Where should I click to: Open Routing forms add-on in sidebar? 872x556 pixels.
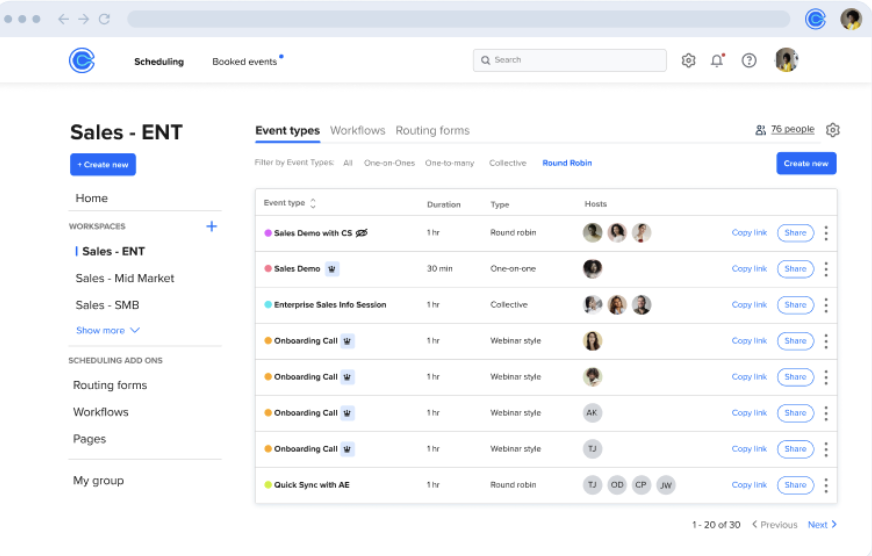click(x=110, y=385)
